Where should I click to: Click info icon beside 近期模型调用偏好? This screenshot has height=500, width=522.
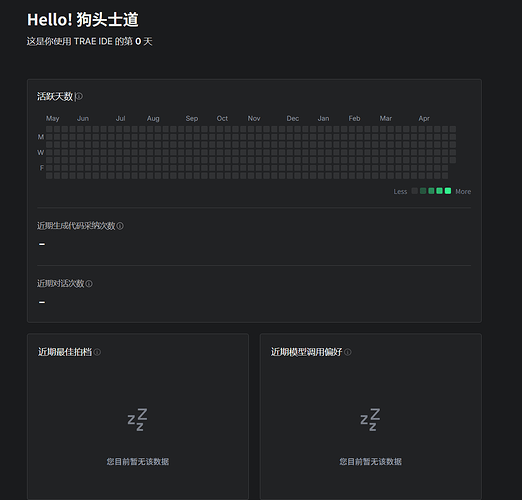click(x=348, y=352)
